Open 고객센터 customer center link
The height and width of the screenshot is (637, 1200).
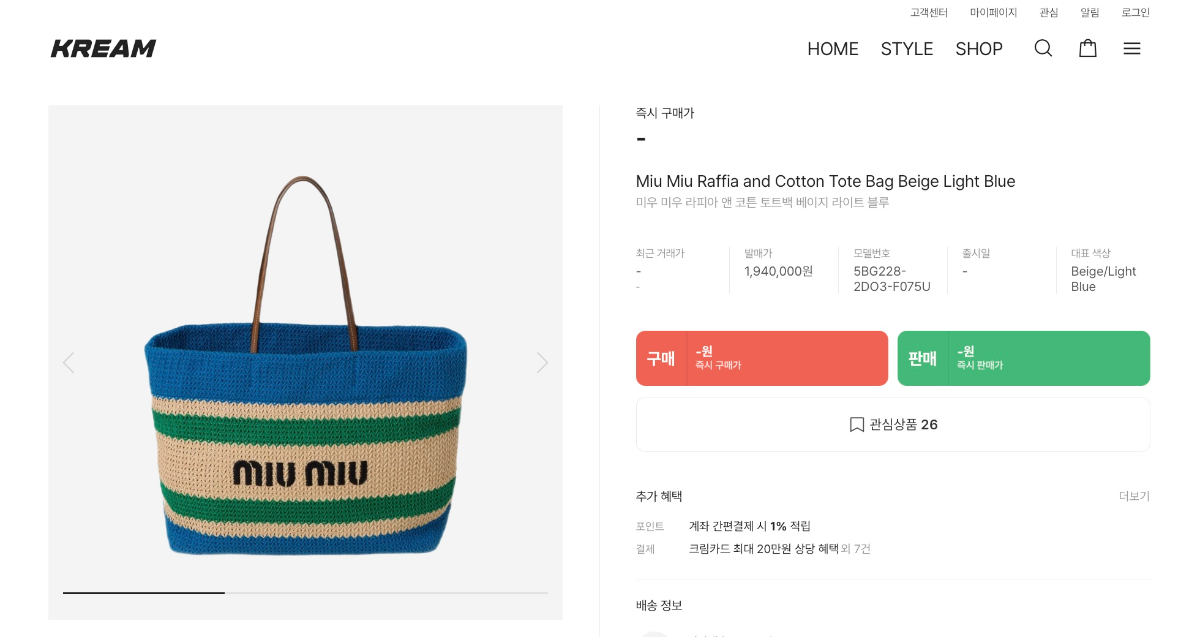tap(928, 13)
